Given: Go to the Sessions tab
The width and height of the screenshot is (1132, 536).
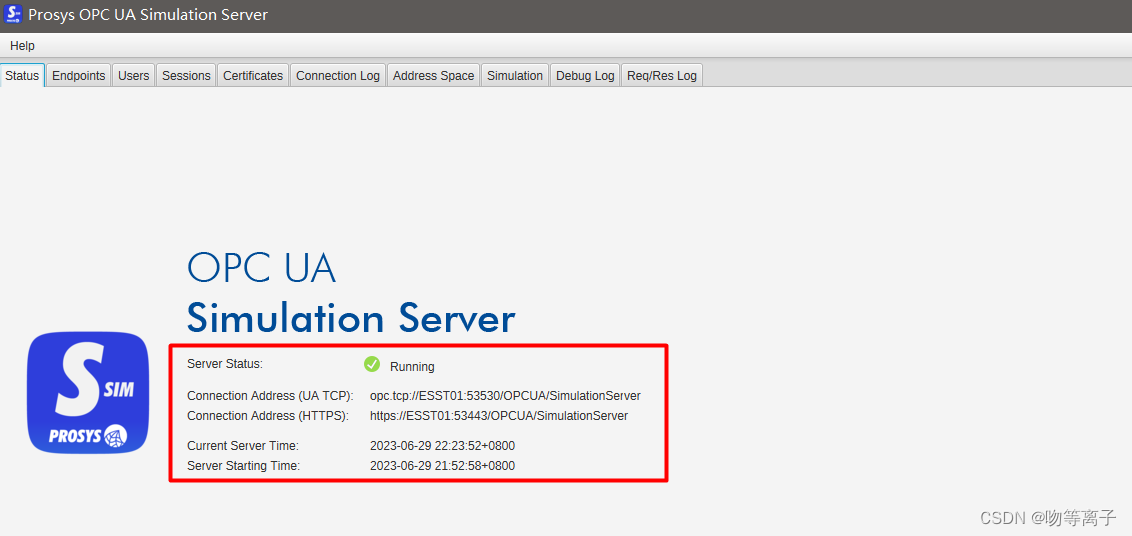Looking at the screenshot, I should (x=186, y=75).
